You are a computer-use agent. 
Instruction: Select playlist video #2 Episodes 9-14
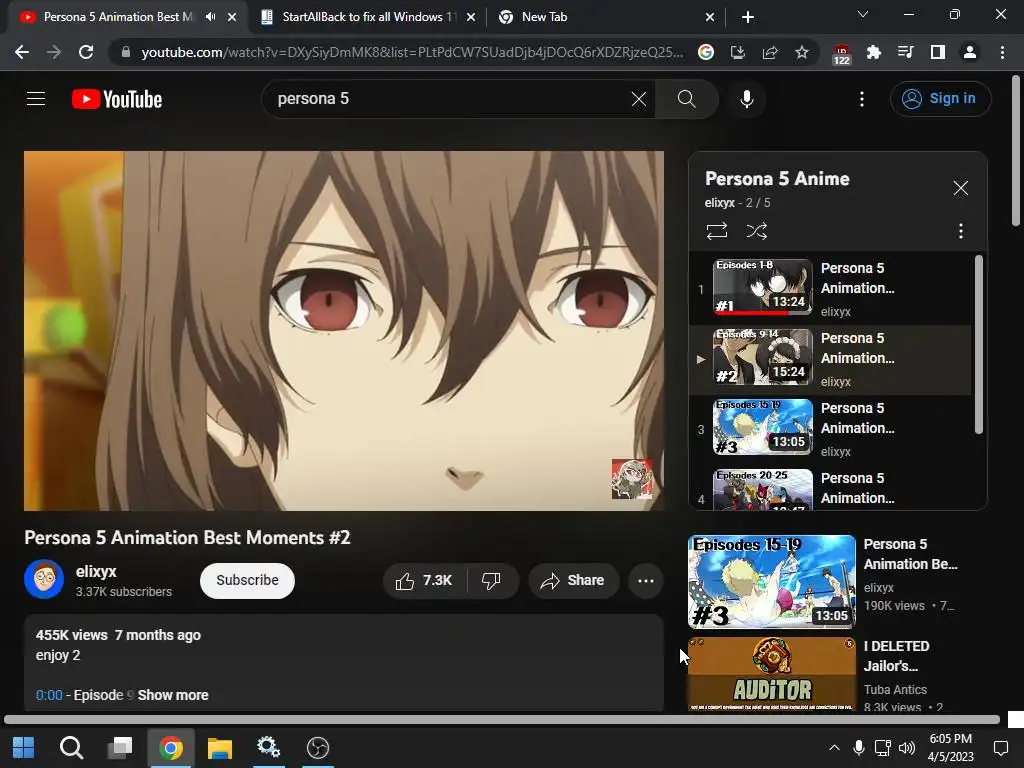(x=829, y=359)
